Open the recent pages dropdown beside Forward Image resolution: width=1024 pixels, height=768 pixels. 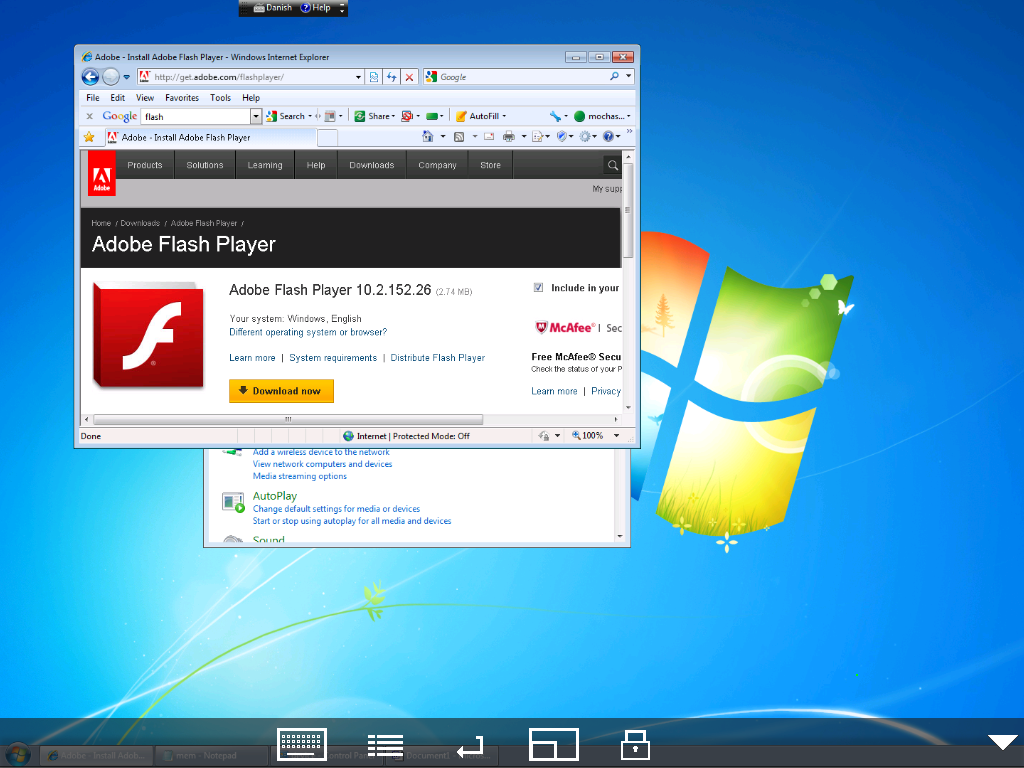click(127, 77)
